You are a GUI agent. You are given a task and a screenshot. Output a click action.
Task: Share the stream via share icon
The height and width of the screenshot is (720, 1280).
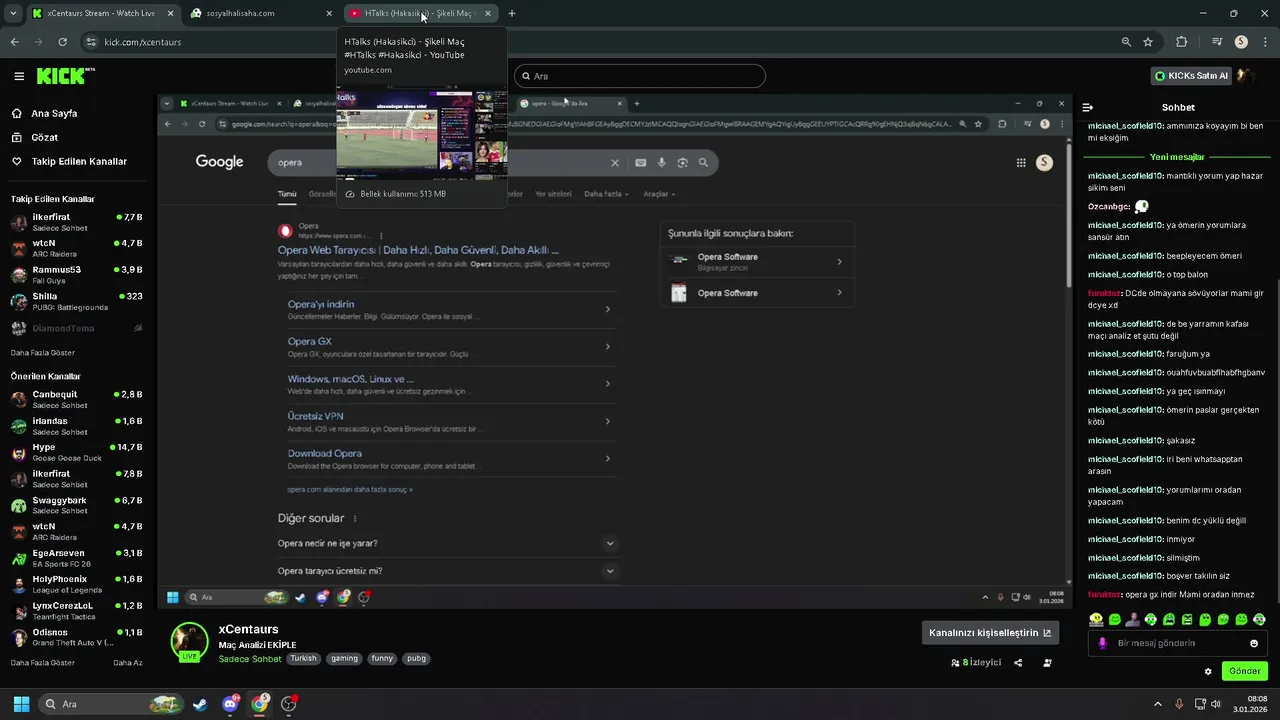pyautogui.click(x=1018, y=662)
